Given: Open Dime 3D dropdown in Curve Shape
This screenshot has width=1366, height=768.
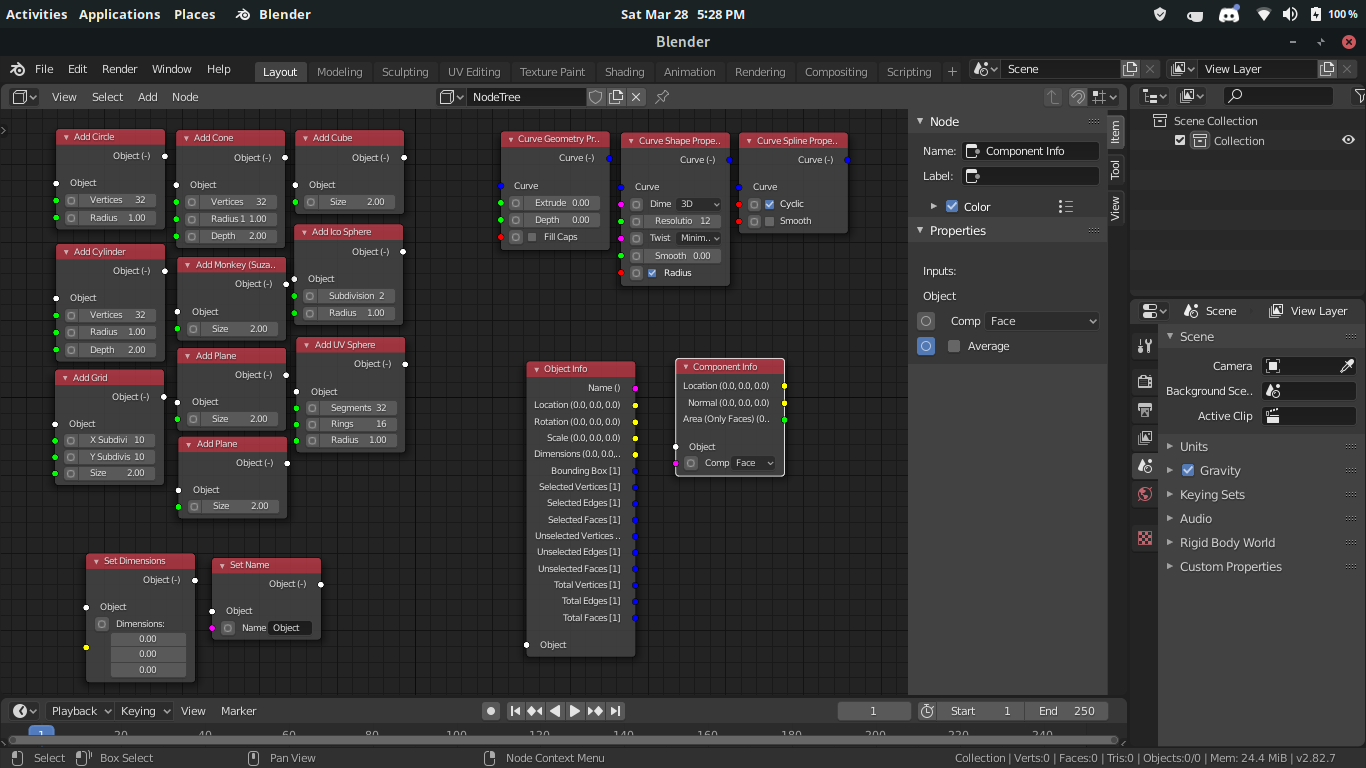Looking at the screenshot, I should point(699,204).
